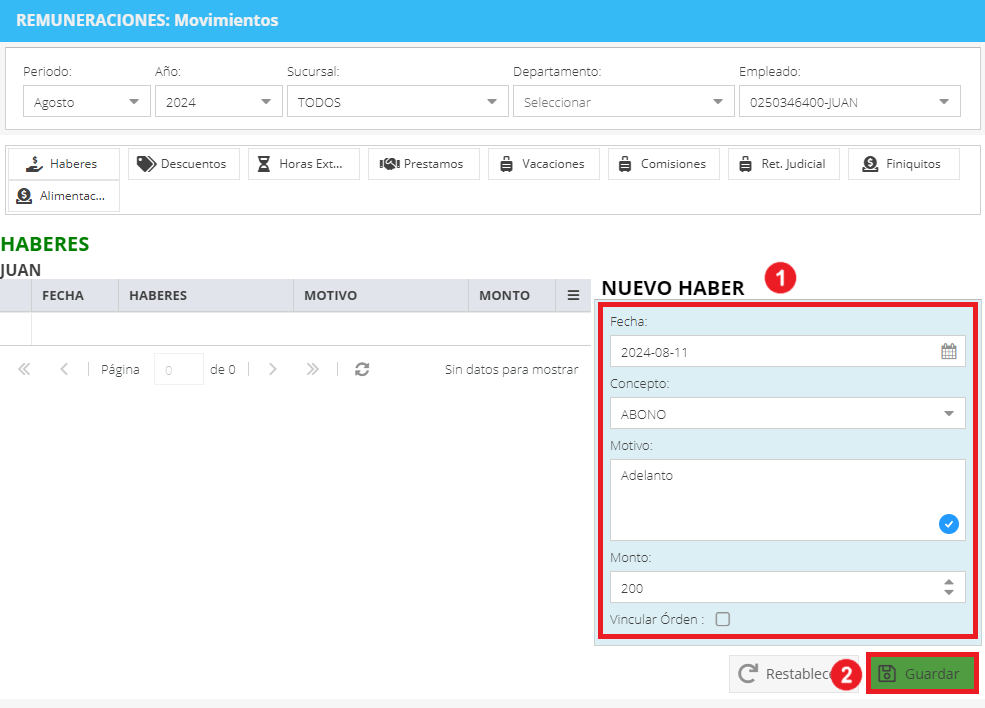985x708 pixels.
Task: Enable the Vincular Órden checkbox
Action: pos(723,619)
